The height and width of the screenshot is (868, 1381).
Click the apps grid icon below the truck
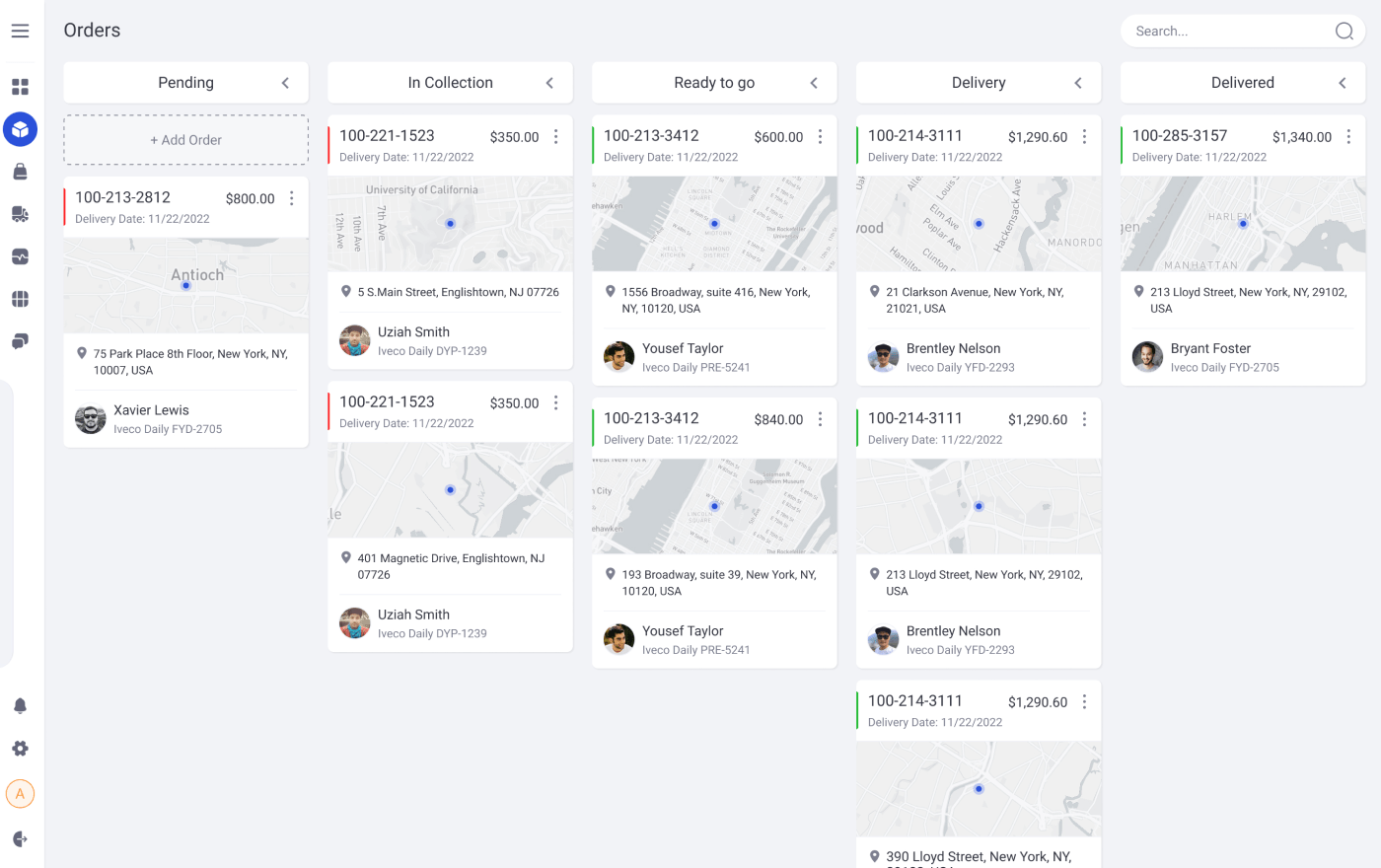click(x=20, y=299)
